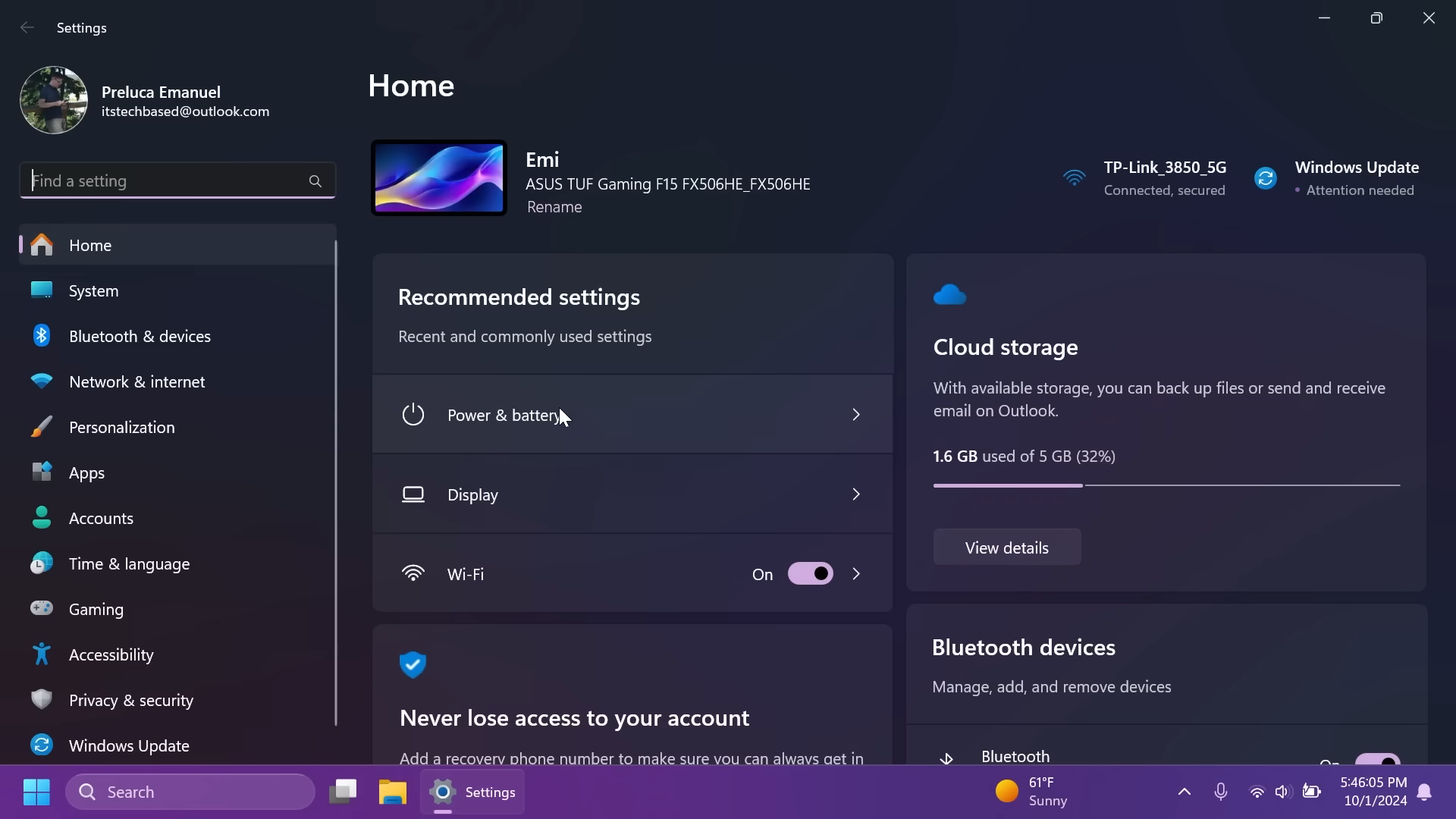Screen dimensions: 1456x819
Task: Toggle the Bluetooth switch
Action: (x=1377, y=759)
